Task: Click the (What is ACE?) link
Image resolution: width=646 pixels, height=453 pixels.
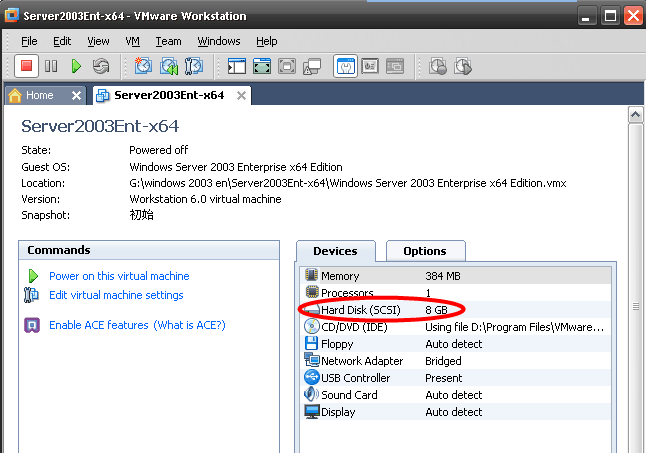Action: 190,325
